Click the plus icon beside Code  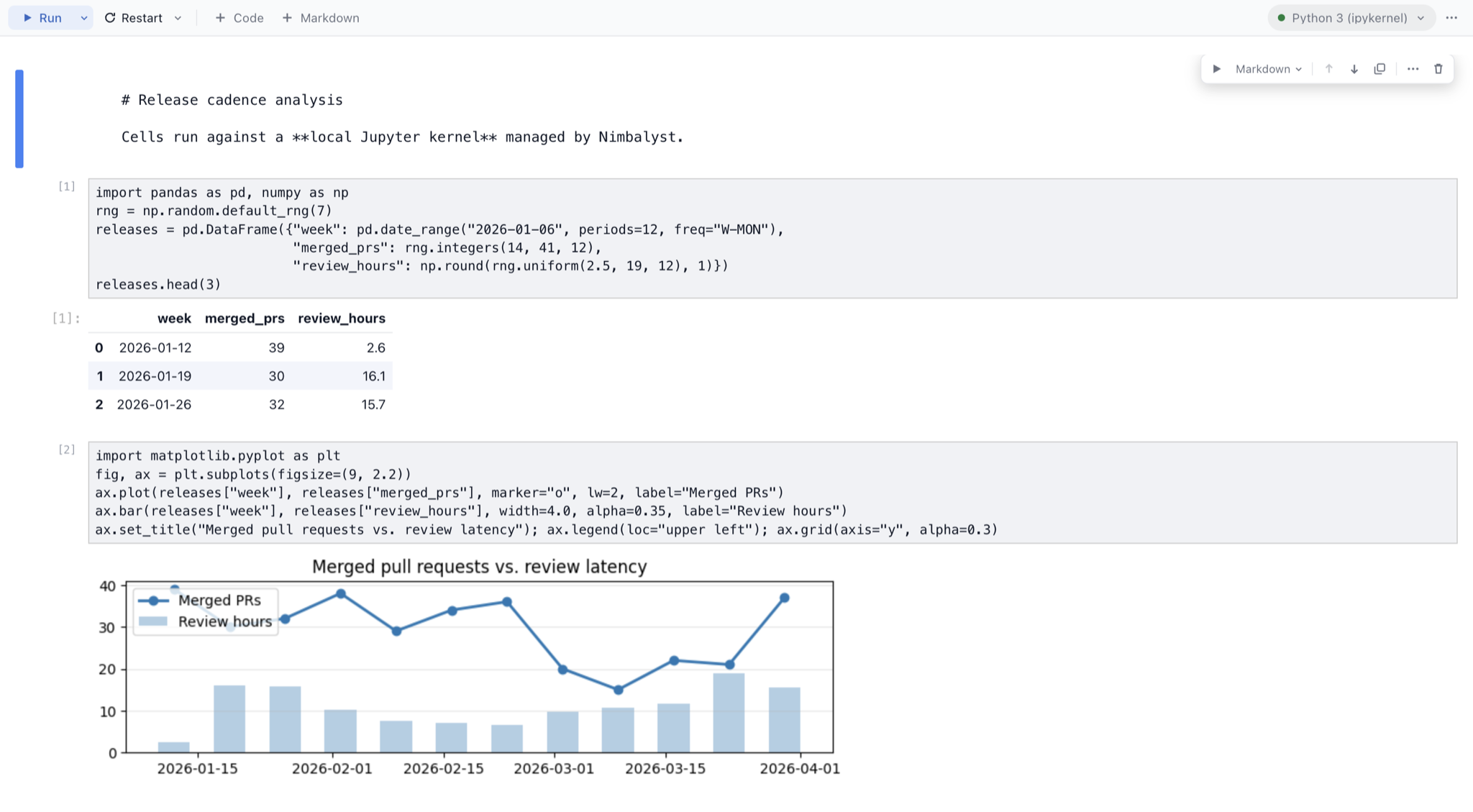220,18
